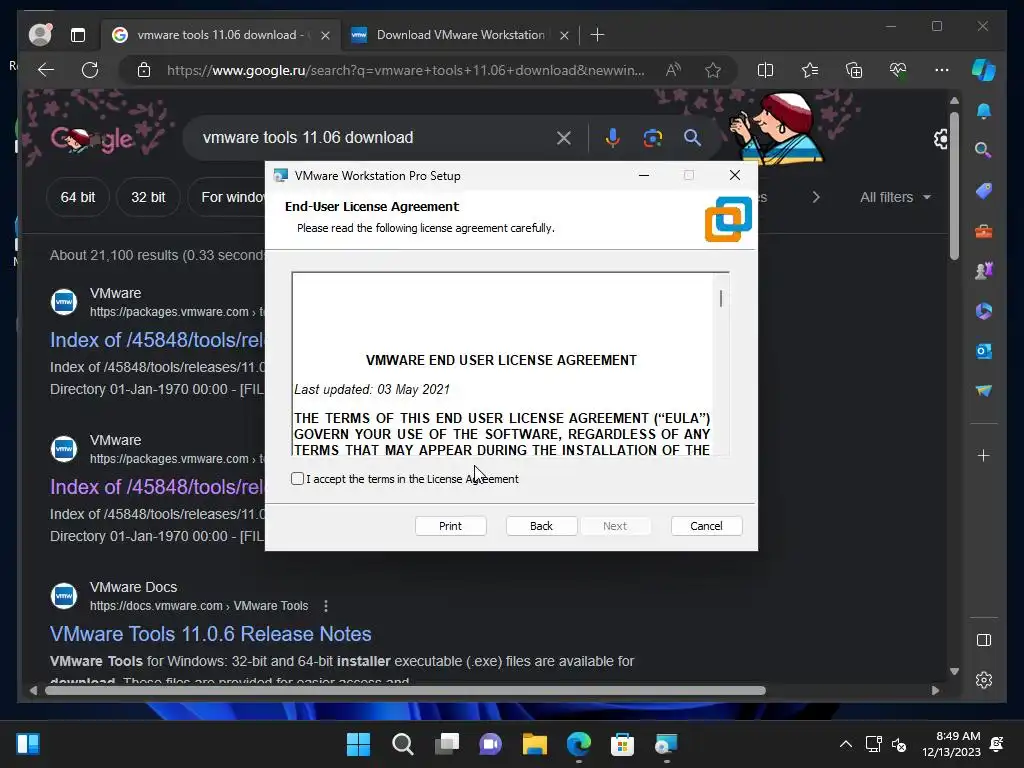Start Google voice search microphone

click(613, 138)
